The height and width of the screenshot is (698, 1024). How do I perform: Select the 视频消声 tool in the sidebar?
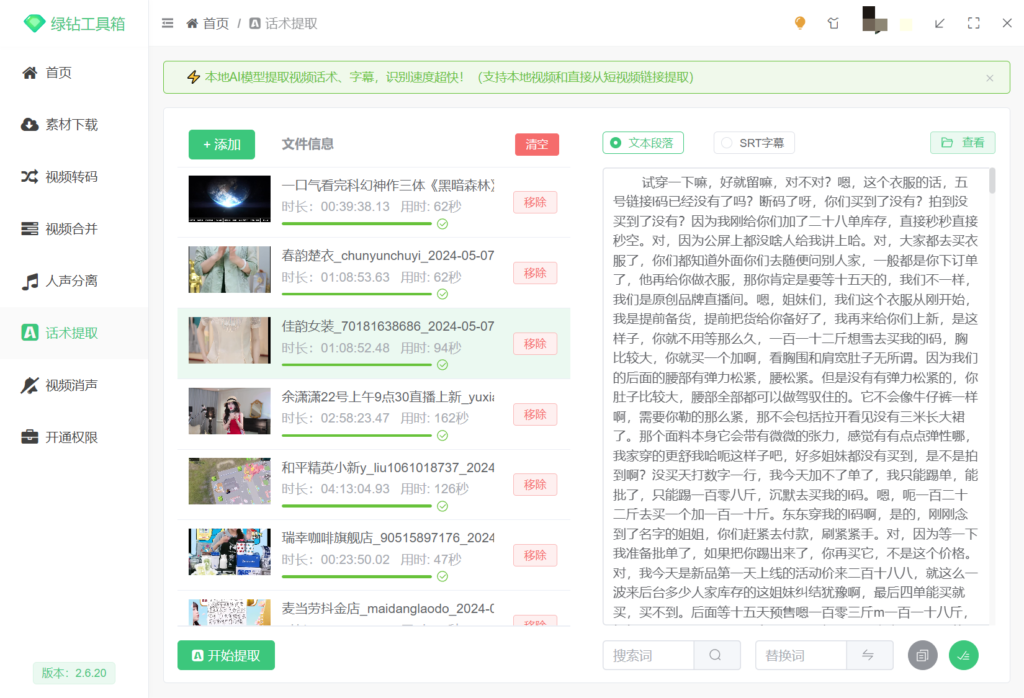(73, 385)
